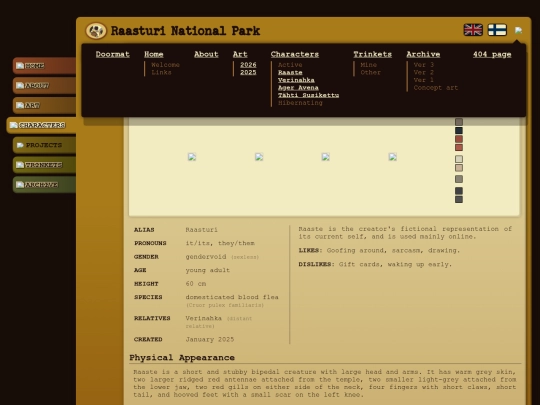Viewport: 540px width, 405px height.
Task: Pick the dark navy color swatch
Action: [459, 131]
